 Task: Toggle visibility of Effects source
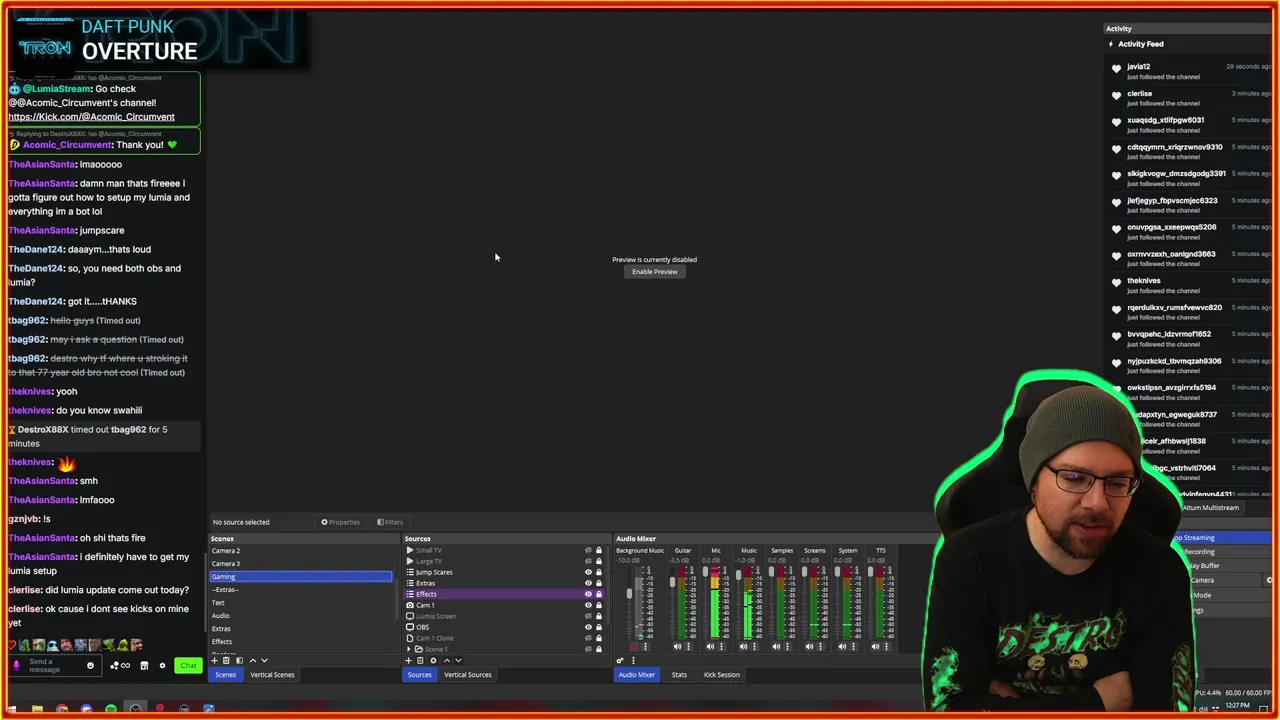click(588, 594)
